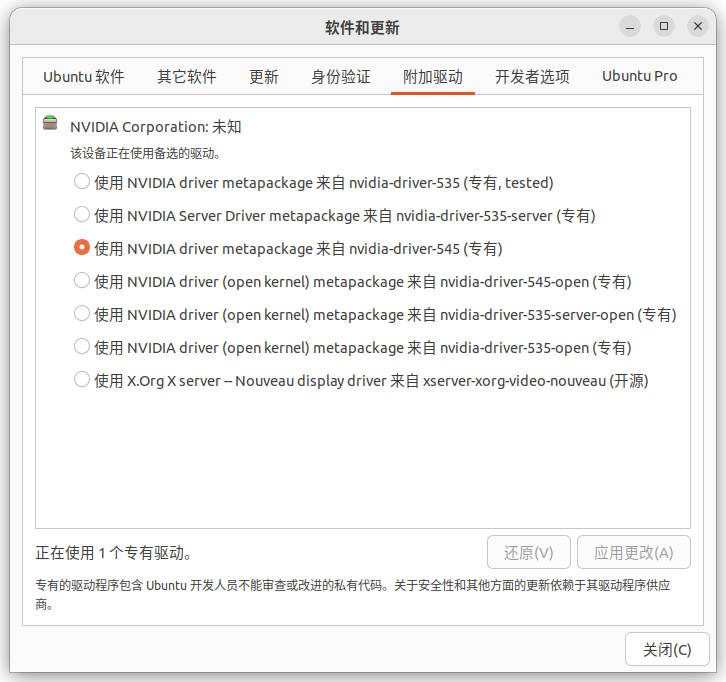
Task: Click the NVIDIA device card icon
Action: click(x=50, y=123)
